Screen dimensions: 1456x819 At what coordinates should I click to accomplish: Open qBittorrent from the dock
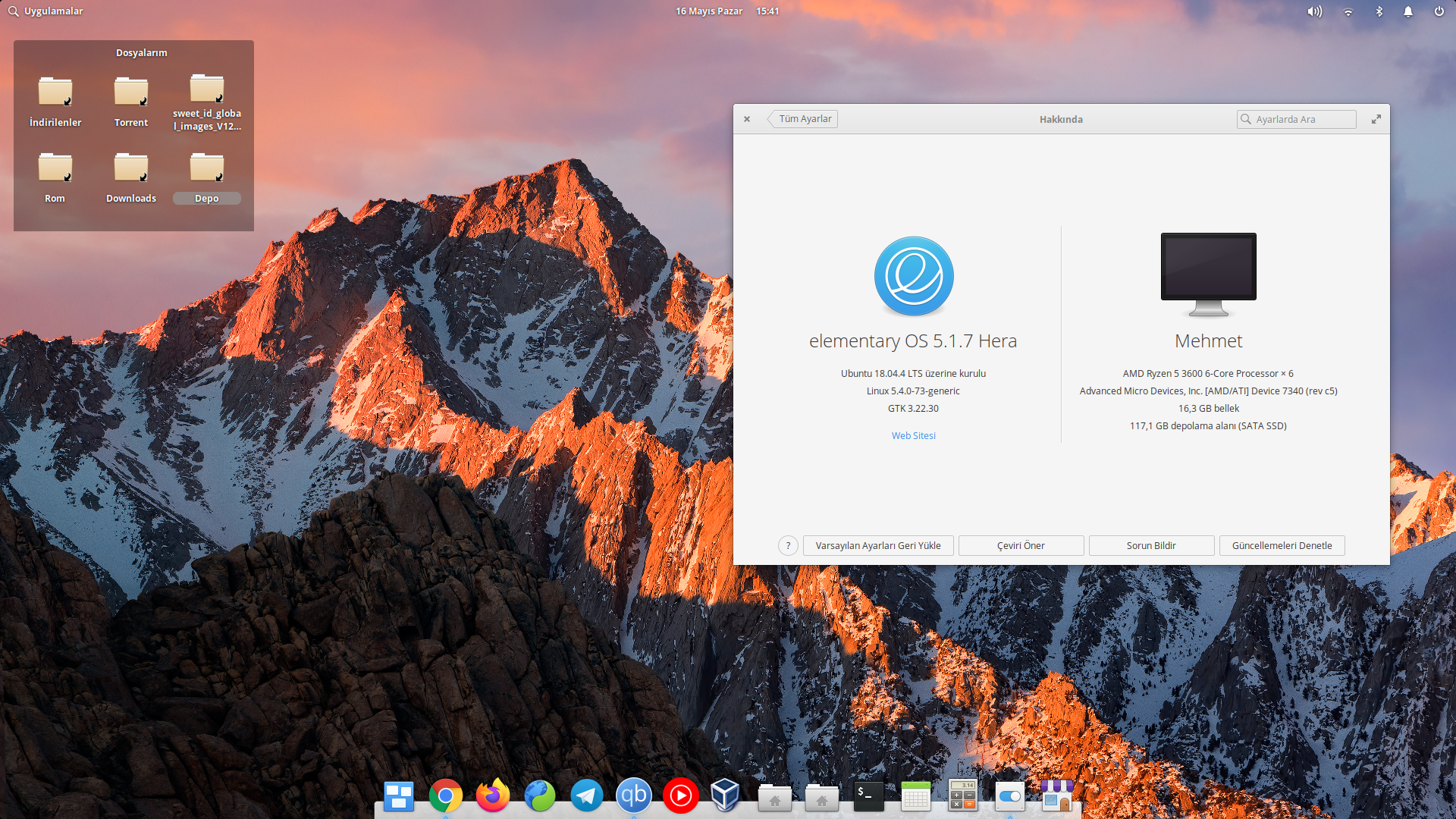tap(634, 795)
